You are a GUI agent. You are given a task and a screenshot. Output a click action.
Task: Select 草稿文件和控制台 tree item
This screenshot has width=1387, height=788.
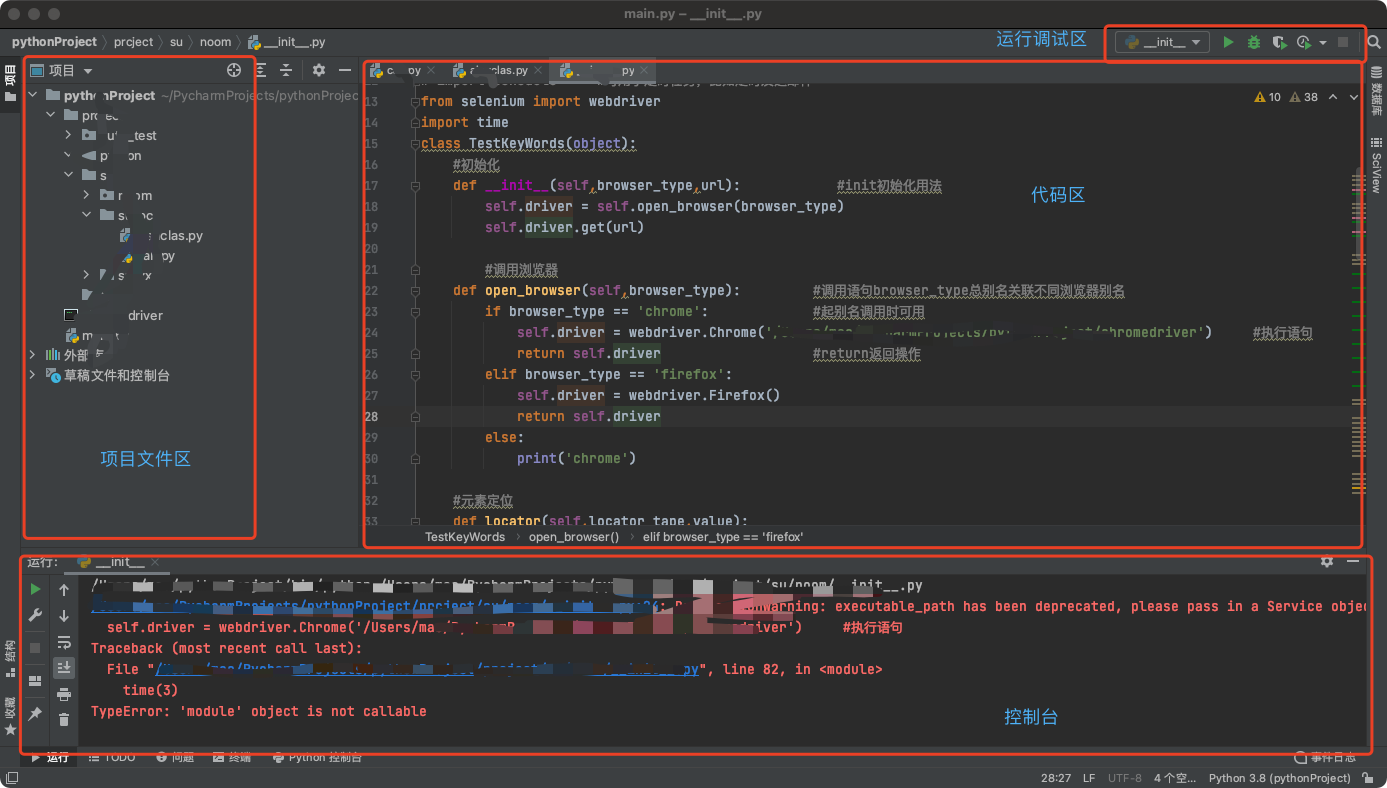(117, 375)
